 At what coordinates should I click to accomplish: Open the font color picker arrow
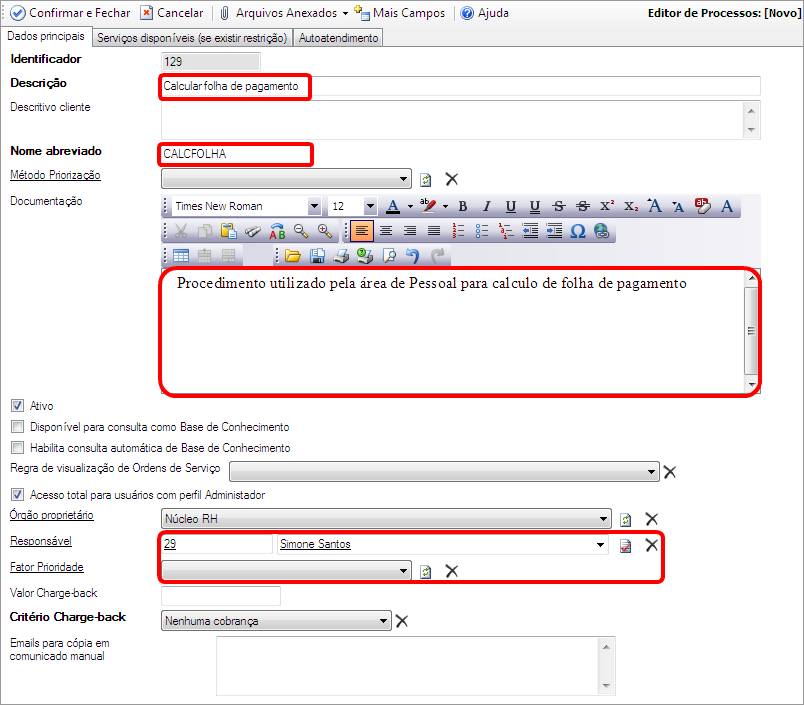click(x=410, y=206)
